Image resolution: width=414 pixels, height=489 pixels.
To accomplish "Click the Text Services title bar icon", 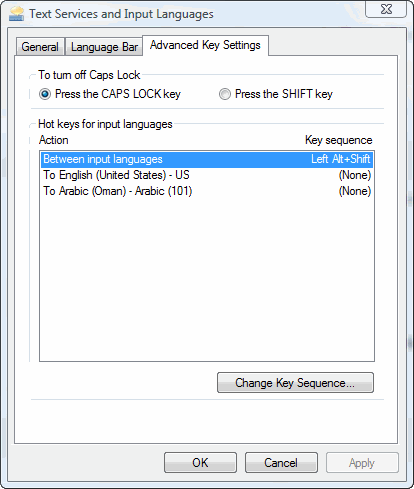I will [17, 14].
